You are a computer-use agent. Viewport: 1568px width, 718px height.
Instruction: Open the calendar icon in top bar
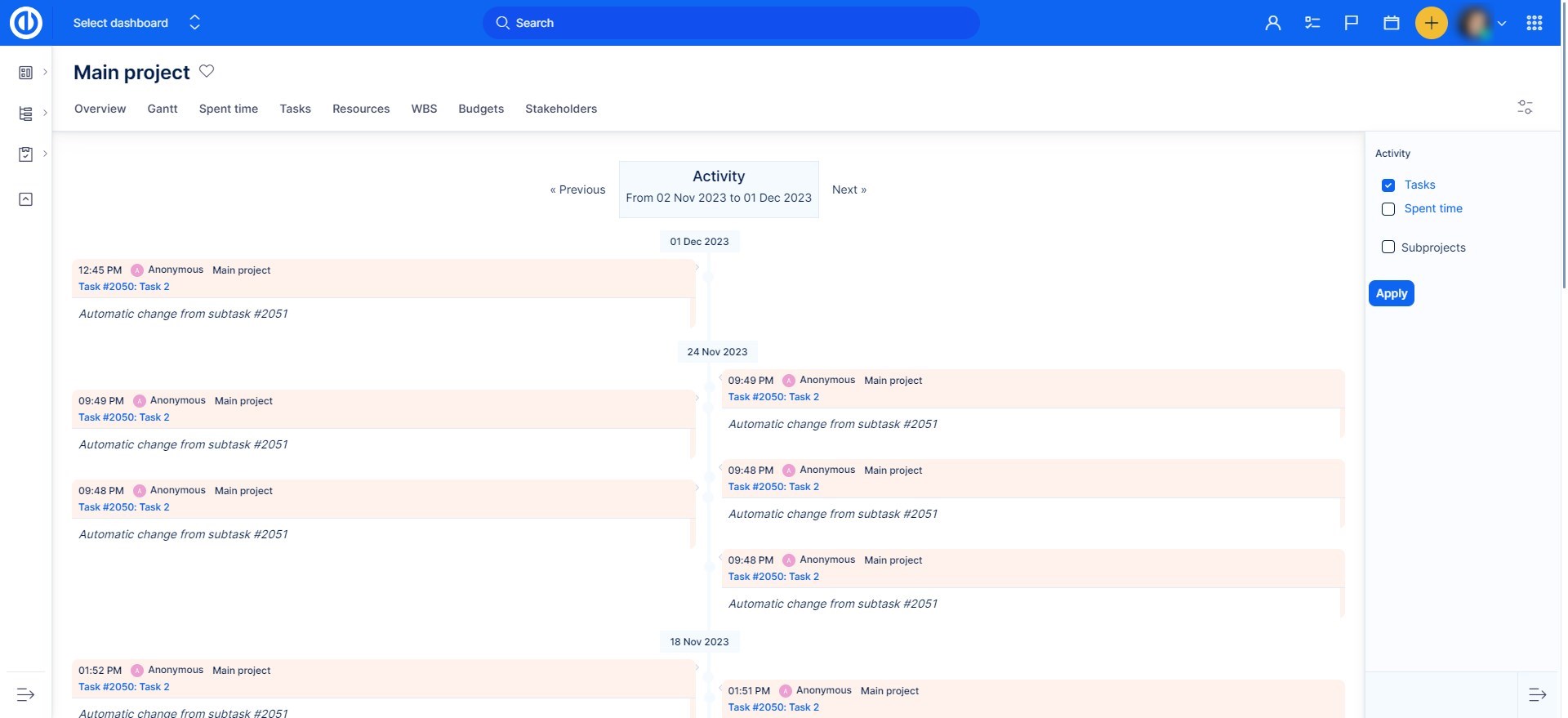pos(1392,23)
